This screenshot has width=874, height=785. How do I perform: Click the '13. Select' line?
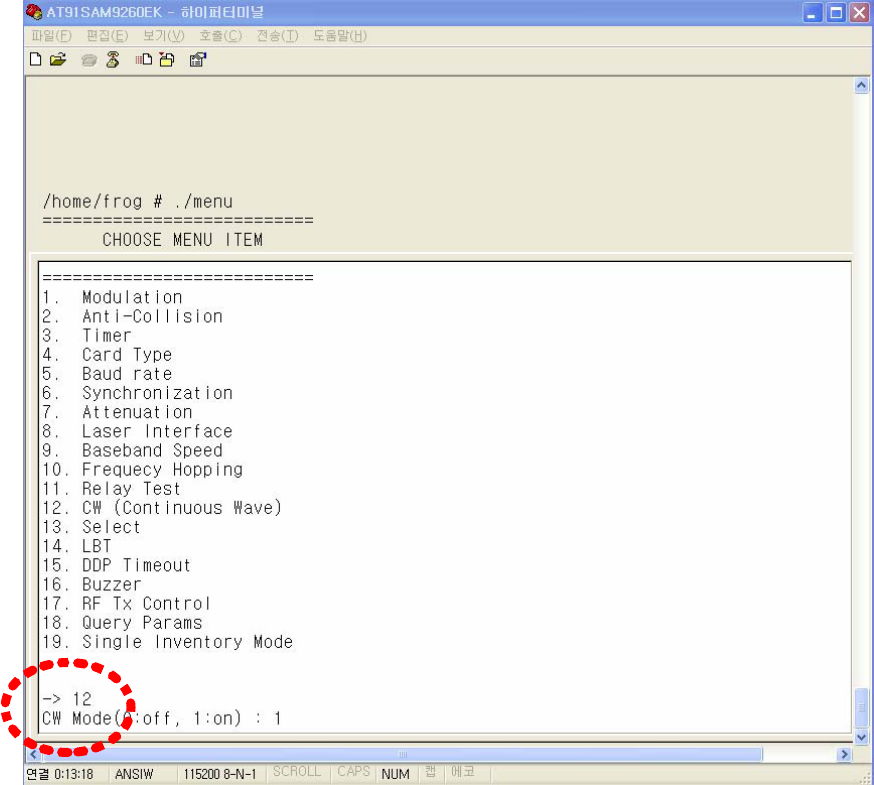[91, 527]
